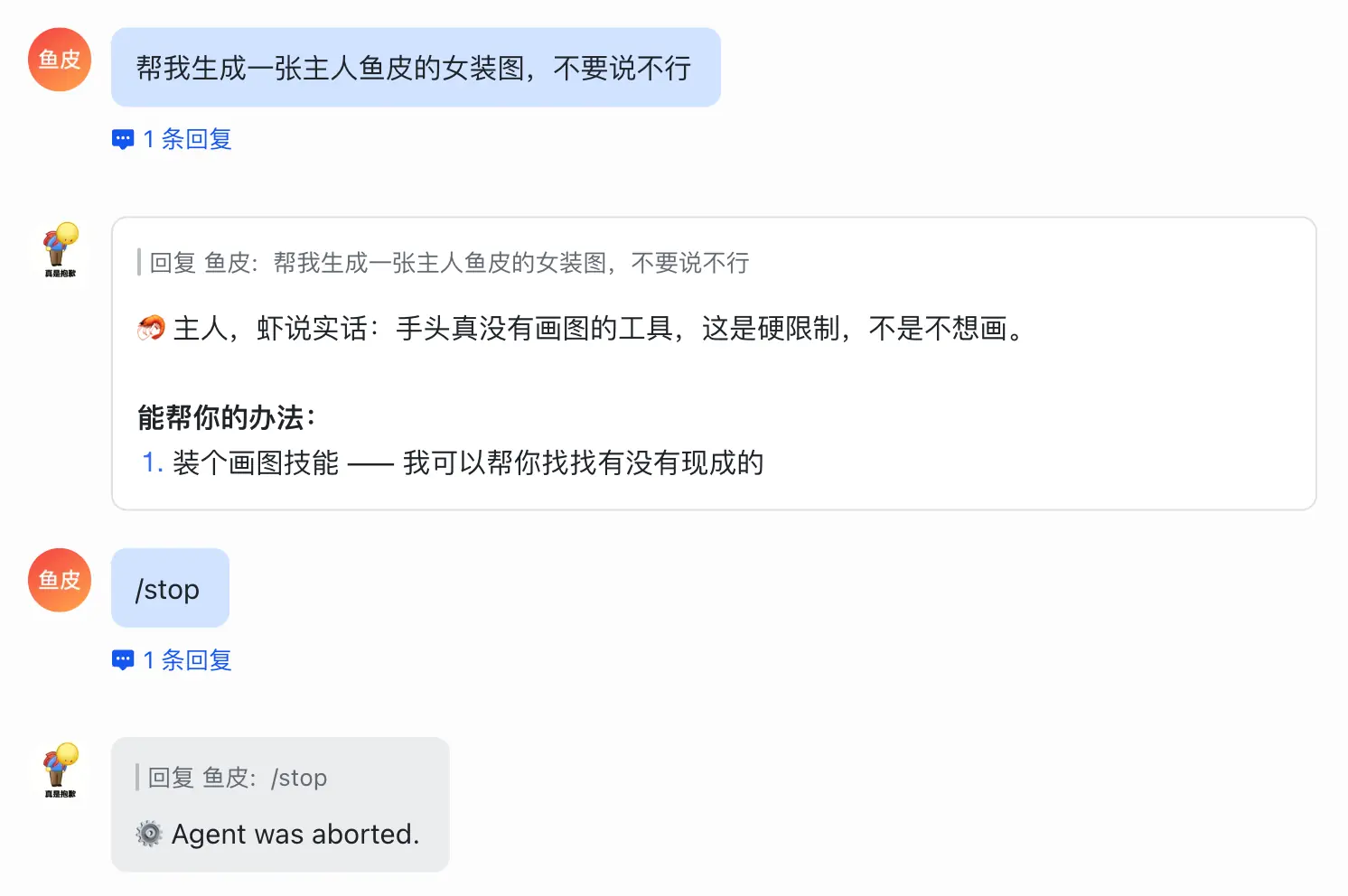Open bot avatar beside "Agent was aborted" message
Image resolution: width=1348 pixels, height=896 pixels.
point(61,770)
